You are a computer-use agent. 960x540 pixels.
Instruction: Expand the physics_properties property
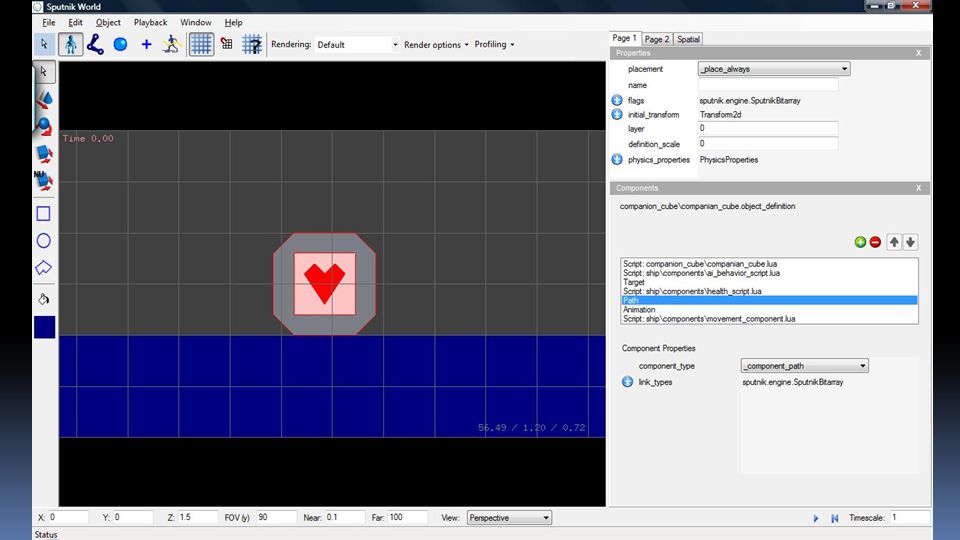click(x=617, y=159)
